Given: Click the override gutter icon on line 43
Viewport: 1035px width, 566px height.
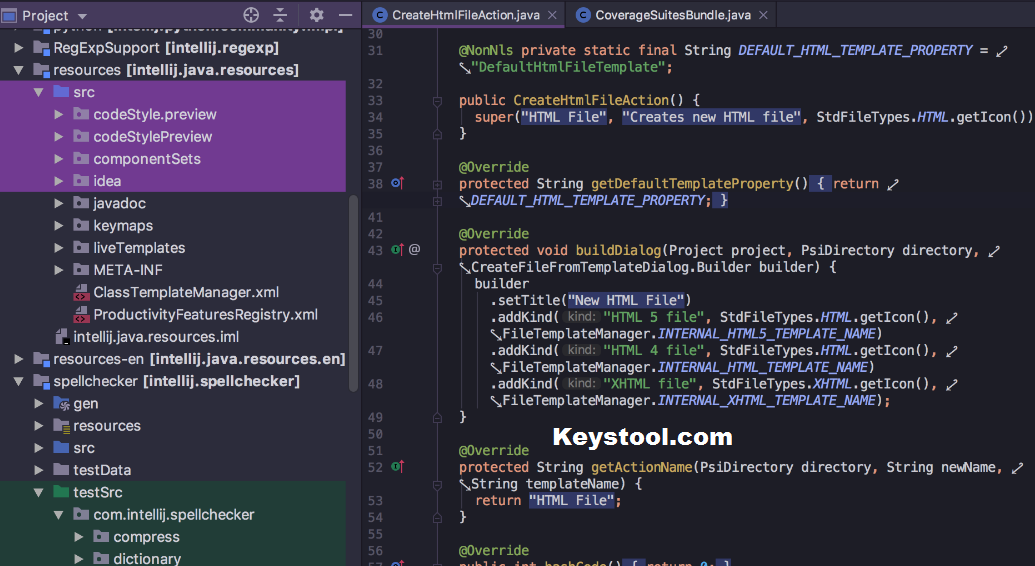Looking at the screenshot, I should pos(397,250).
